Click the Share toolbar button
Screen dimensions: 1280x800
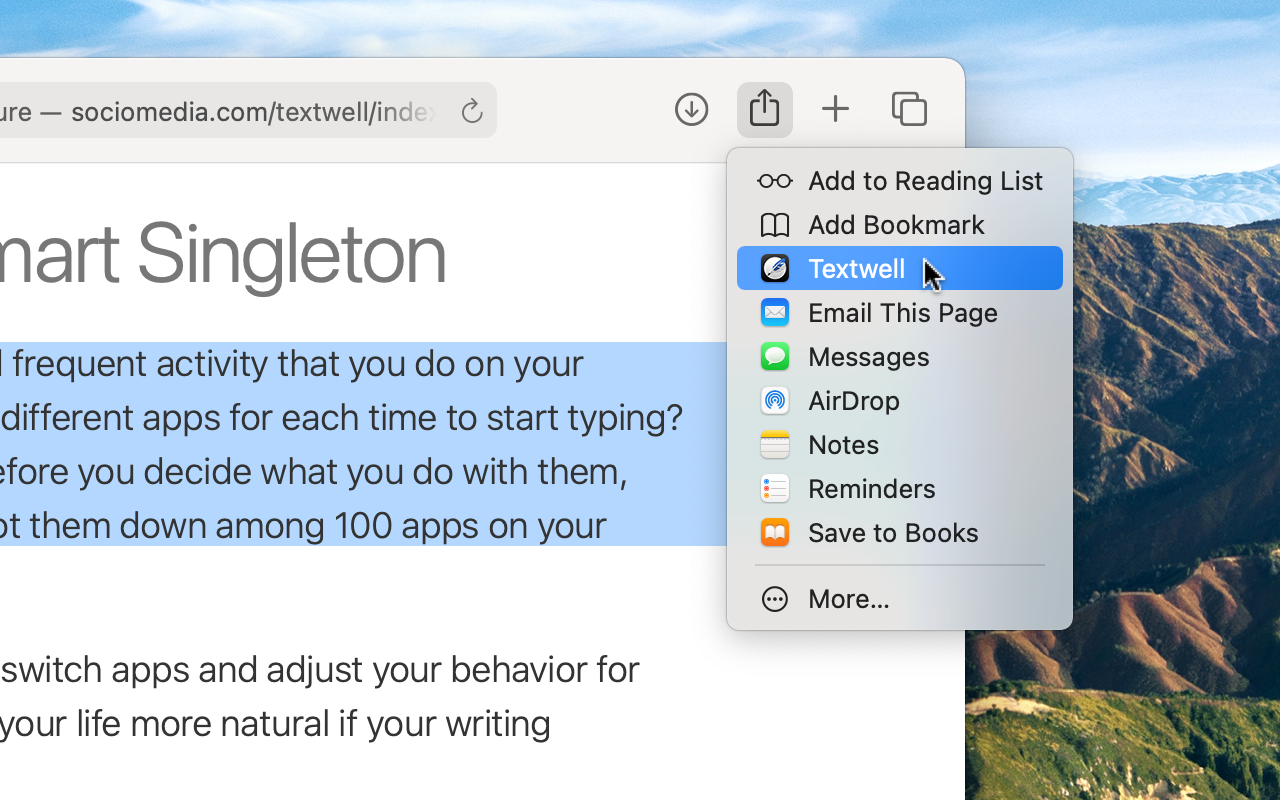[765, 110]
